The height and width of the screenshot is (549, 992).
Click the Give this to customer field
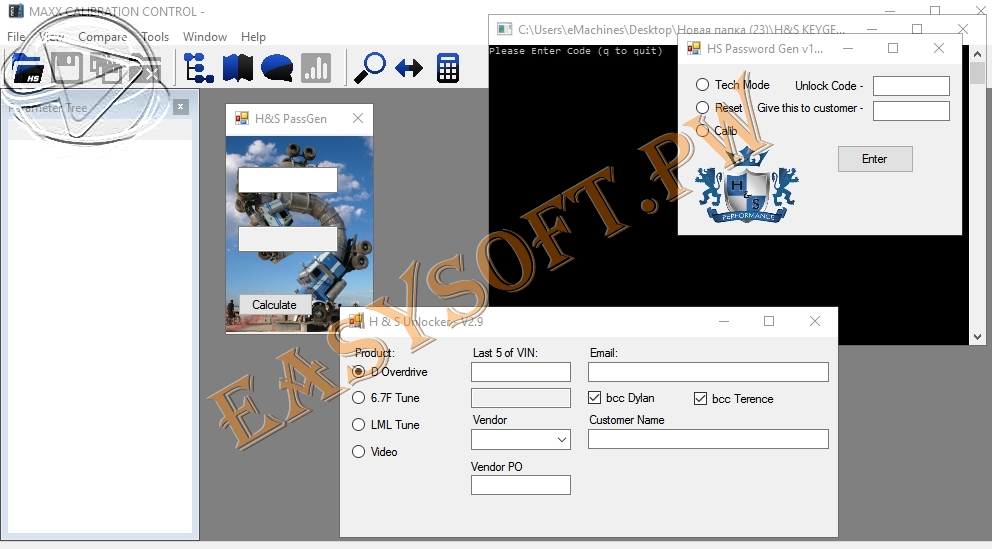[x=911, y=111]
